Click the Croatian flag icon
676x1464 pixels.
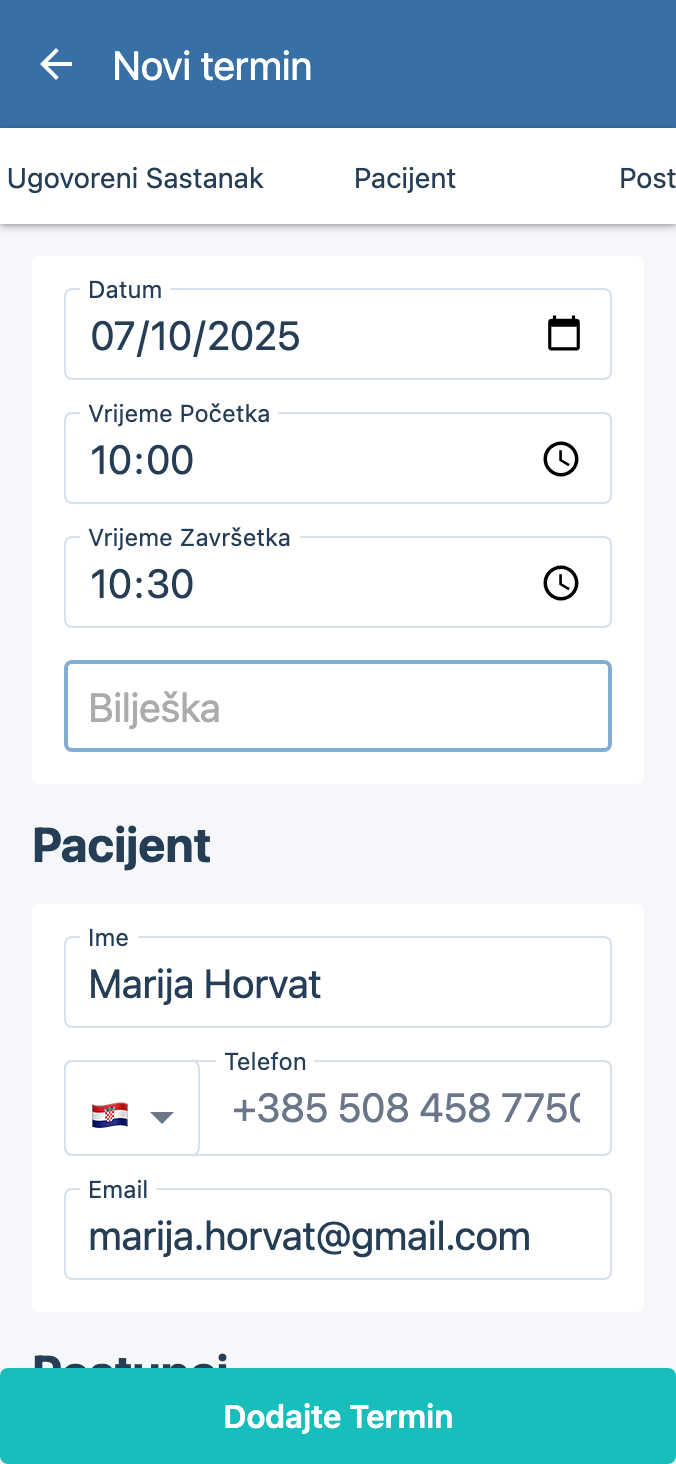(109, 1115)
